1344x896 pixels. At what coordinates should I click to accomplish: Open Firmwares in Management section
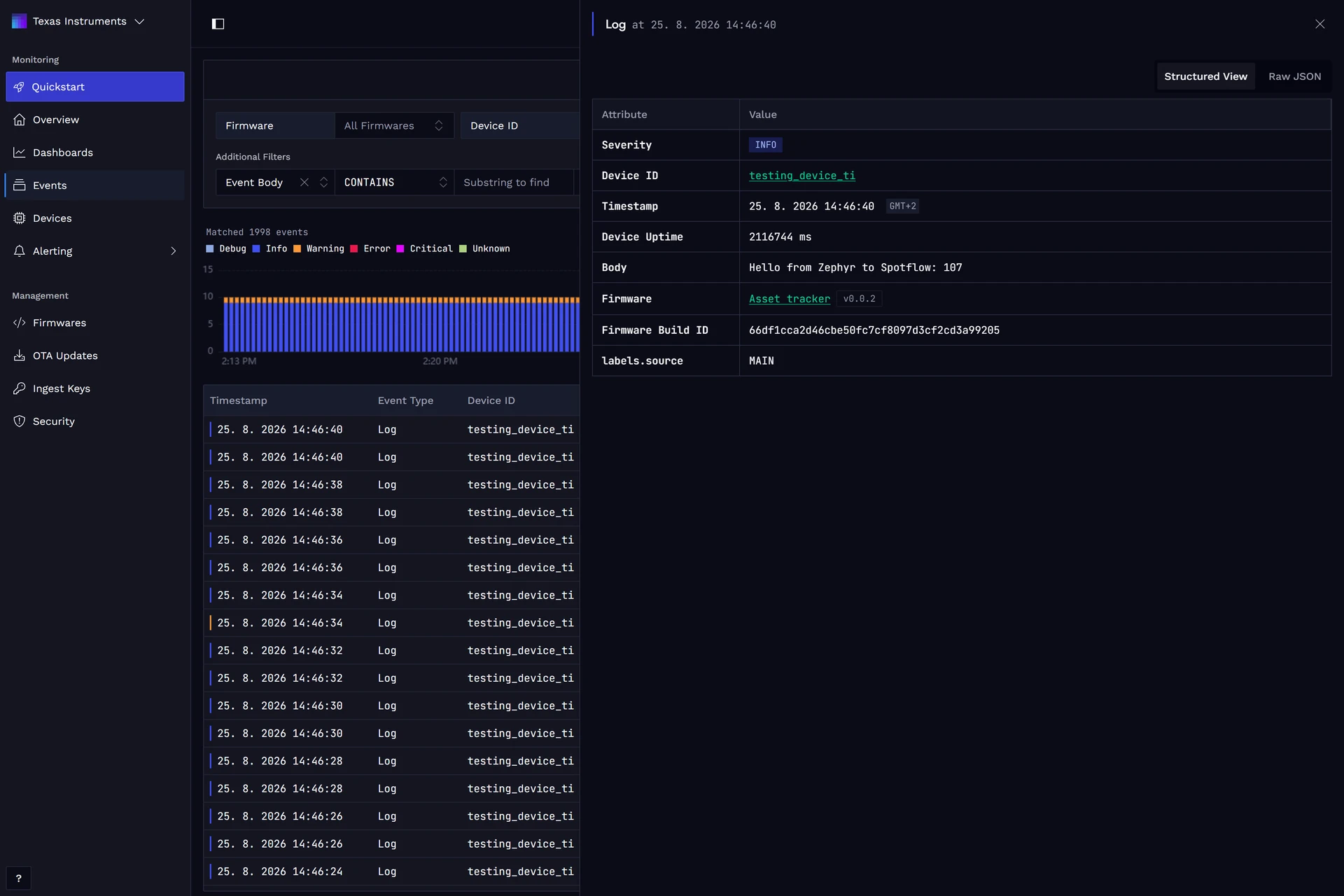click(95, 323)
